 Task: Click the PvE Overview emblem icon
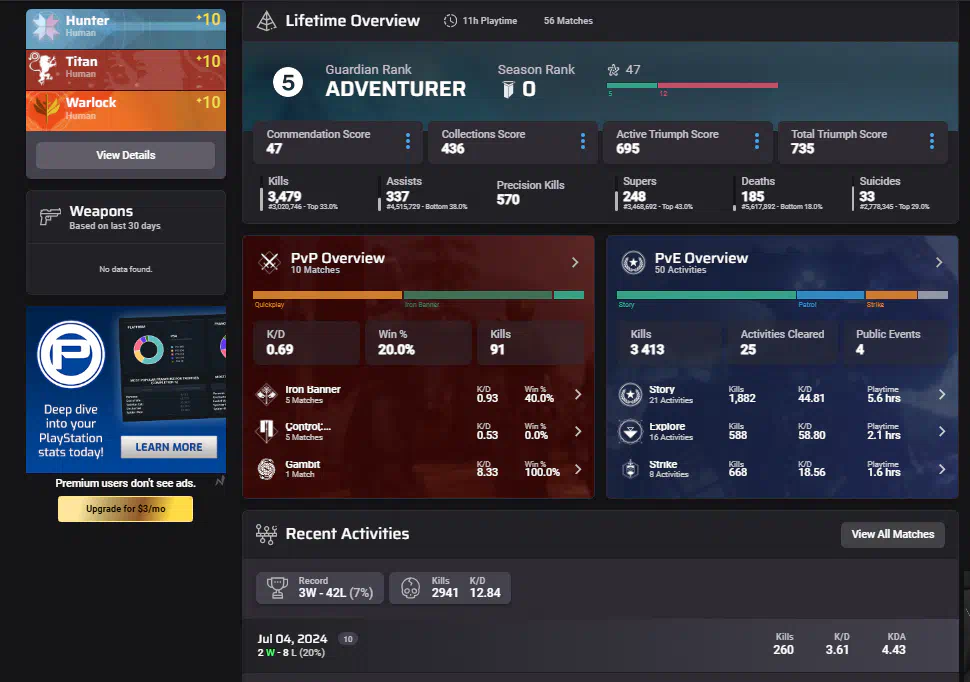633,262
